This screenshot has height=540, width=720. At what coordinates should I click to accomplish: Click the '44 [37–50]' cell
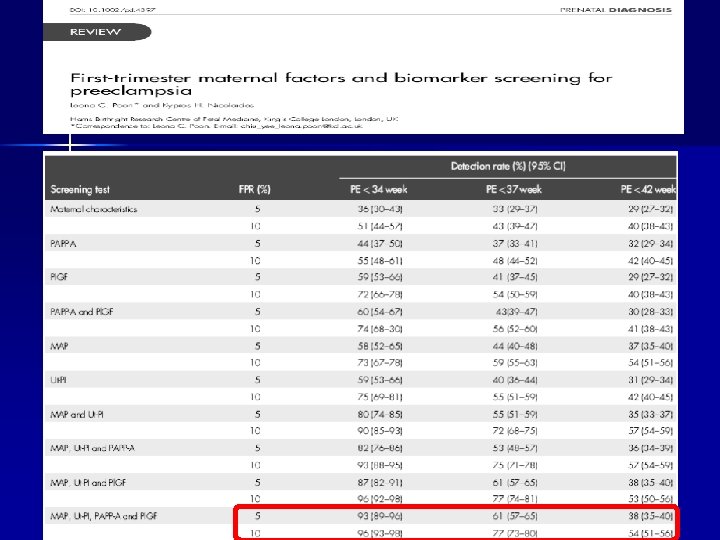click(380, 244)
